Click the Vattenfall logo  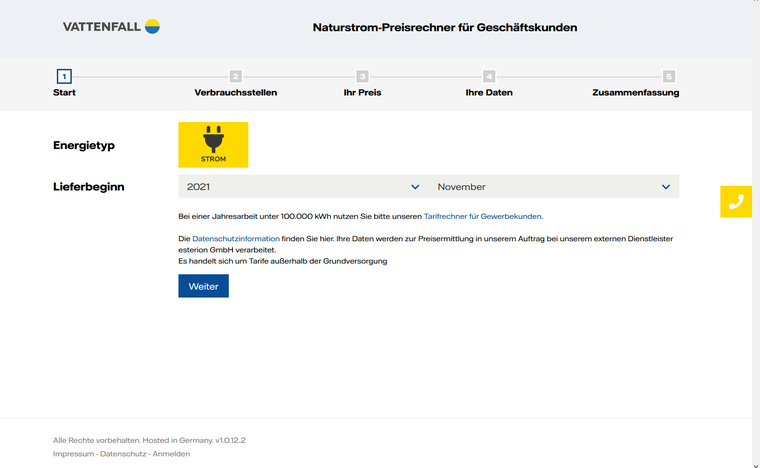tap(111, 27)
